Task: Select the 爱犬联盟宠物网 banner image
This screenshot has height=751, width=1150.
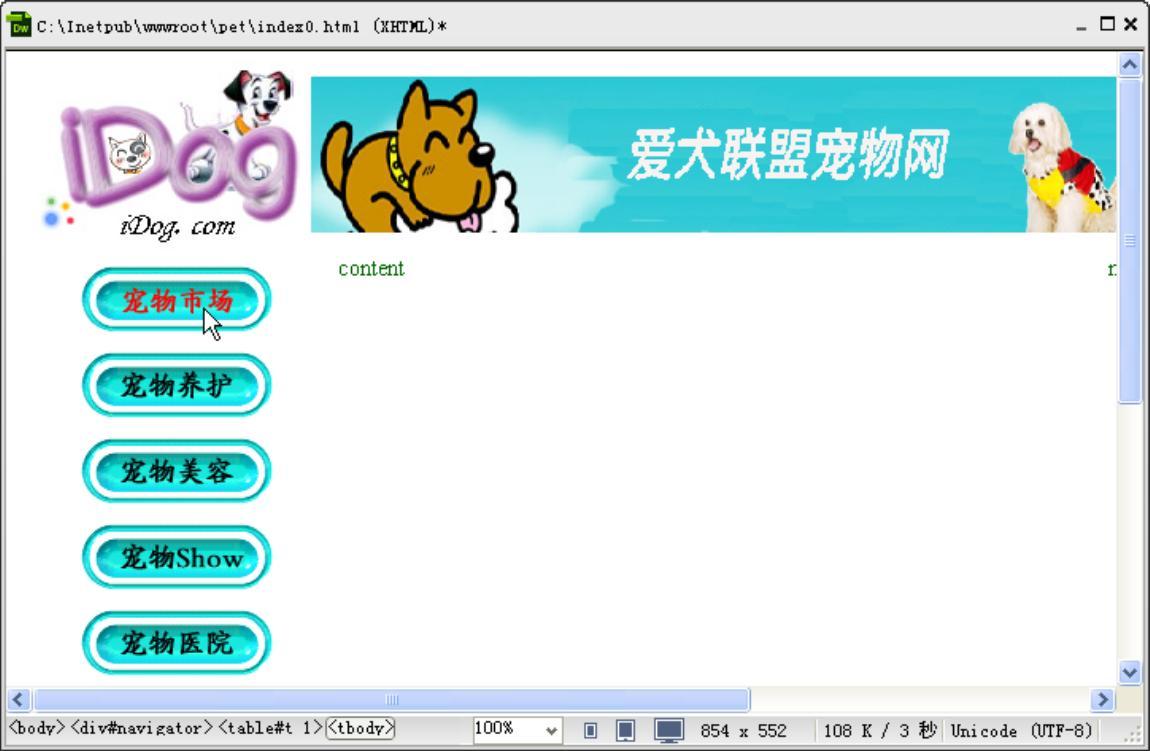Action: coord(713,155)
